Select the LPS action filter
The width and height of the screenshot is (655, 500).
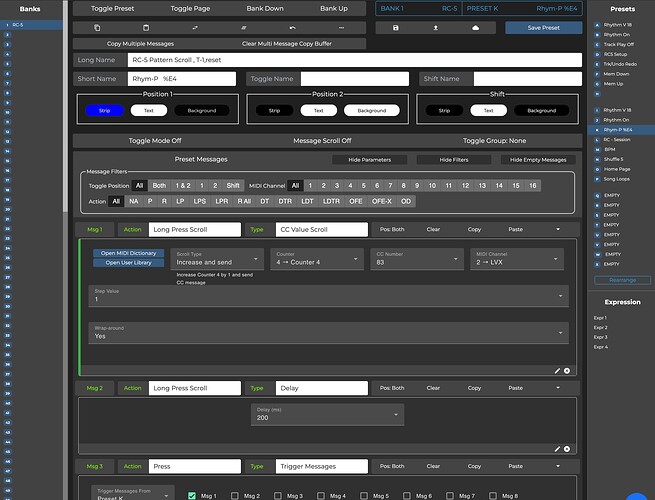click(x=200, y=201)
